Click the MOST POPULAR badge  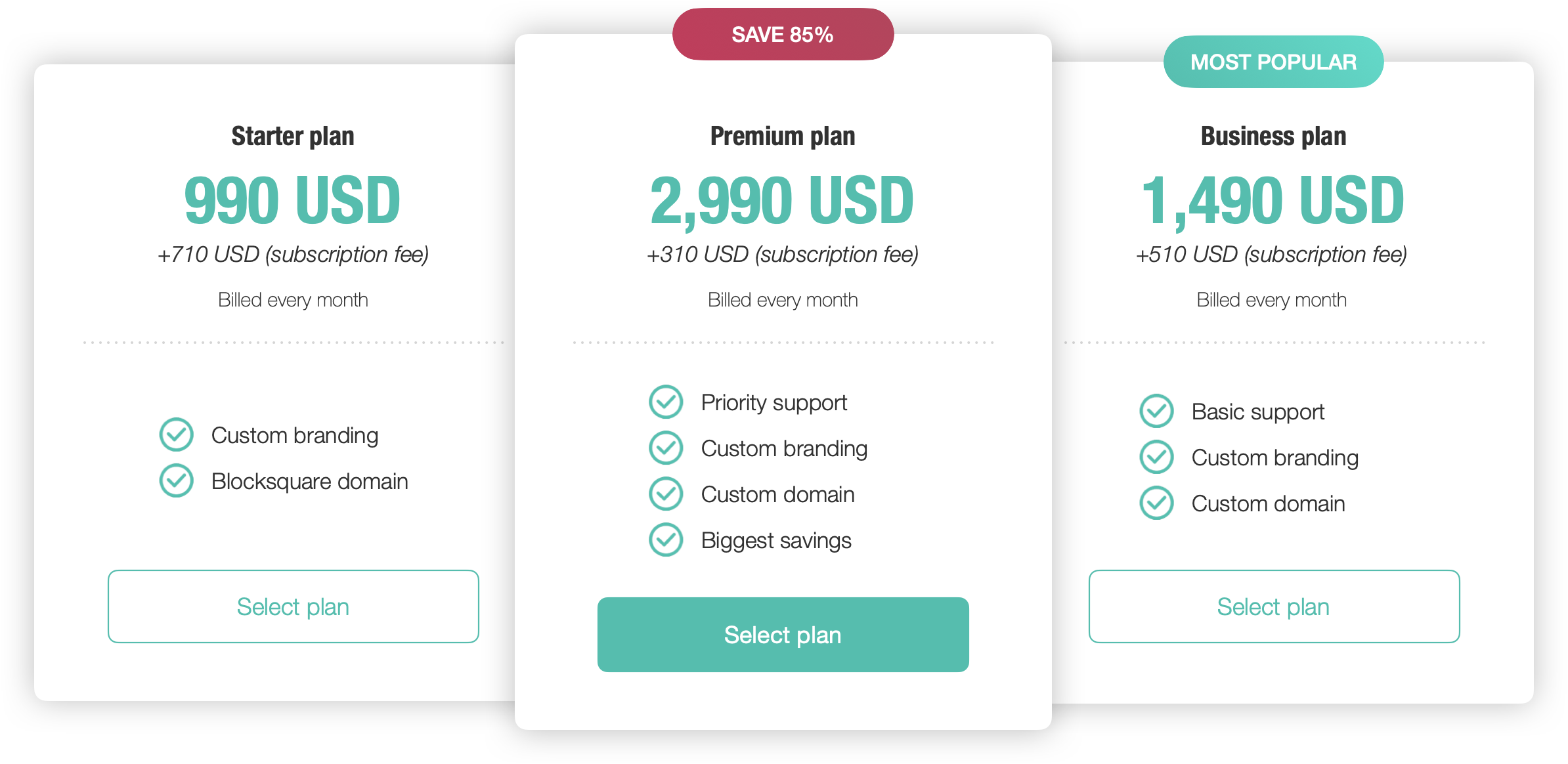(1273, 62)
